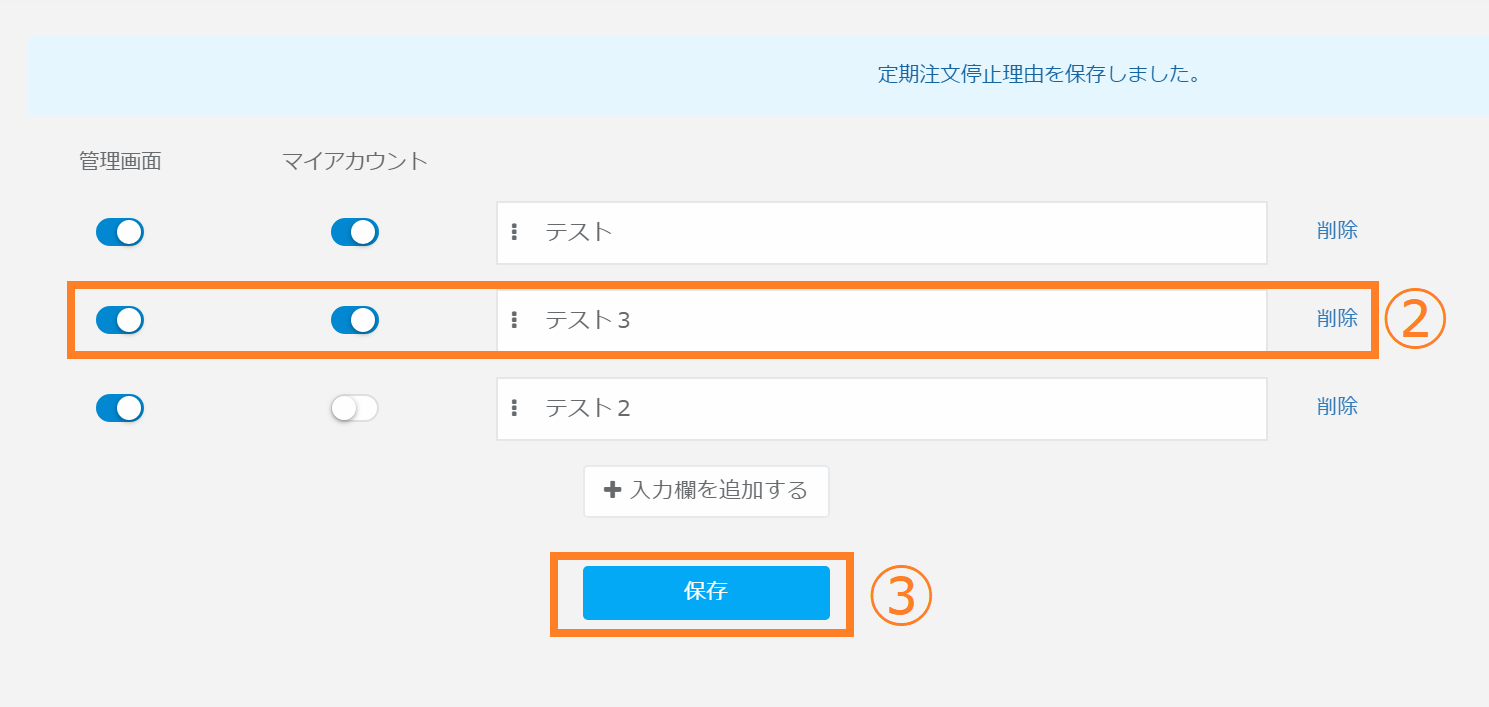Remove the テスト2 entry via the 削除 link
Viewport: 1489px width, 707px height.
1337,407
